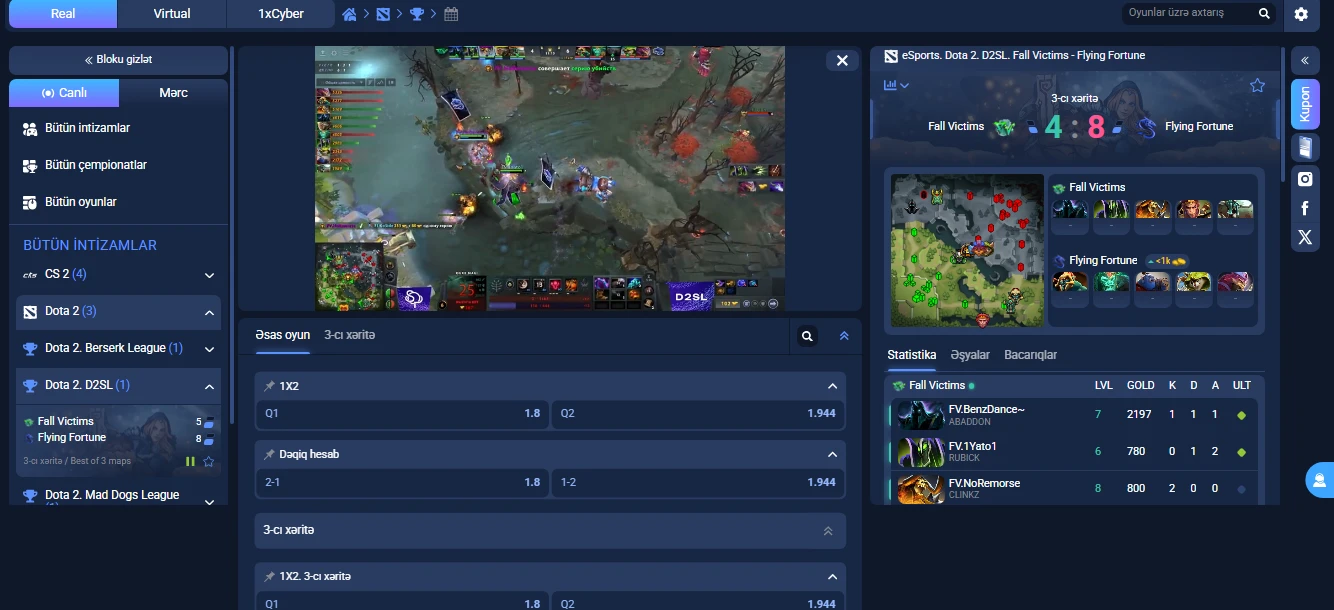This screenshot has height=610, width=1334.
Task: Click the search magnifier in top search box
Action: tap(1264, 14)
